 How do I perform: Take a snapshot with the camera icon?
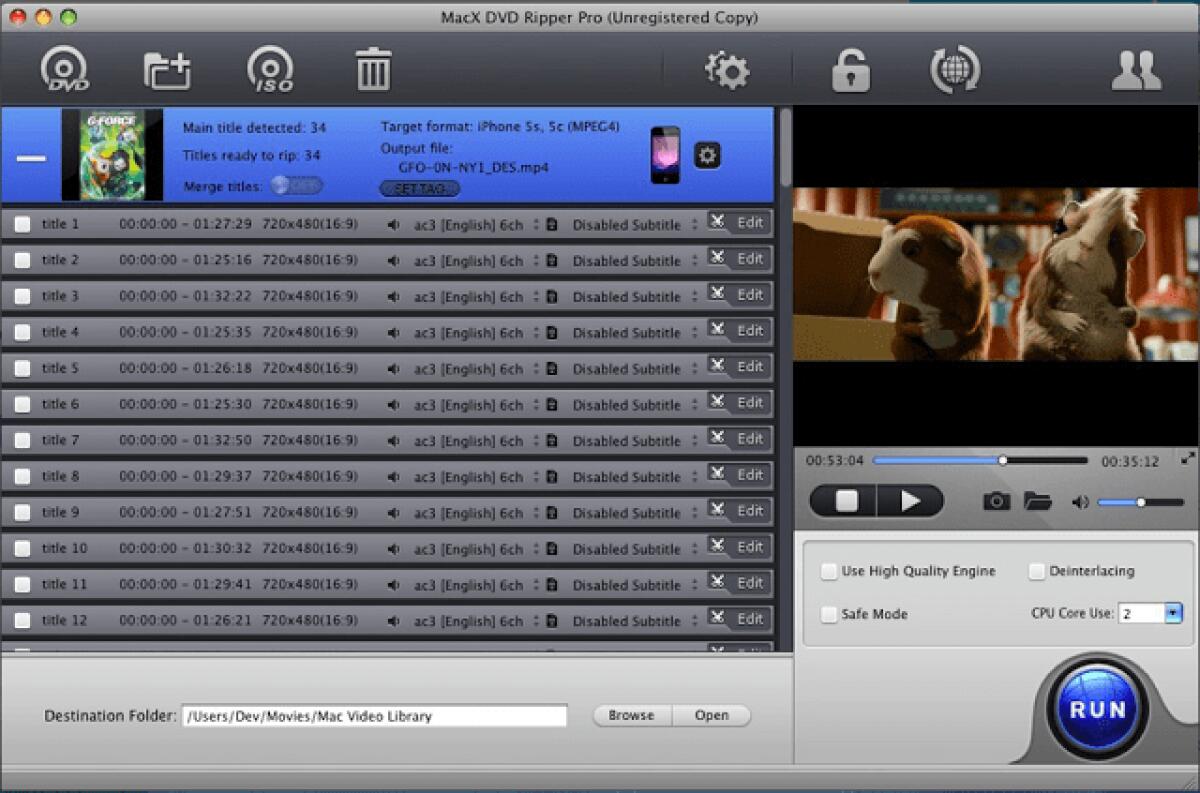[x=996, y=501]
